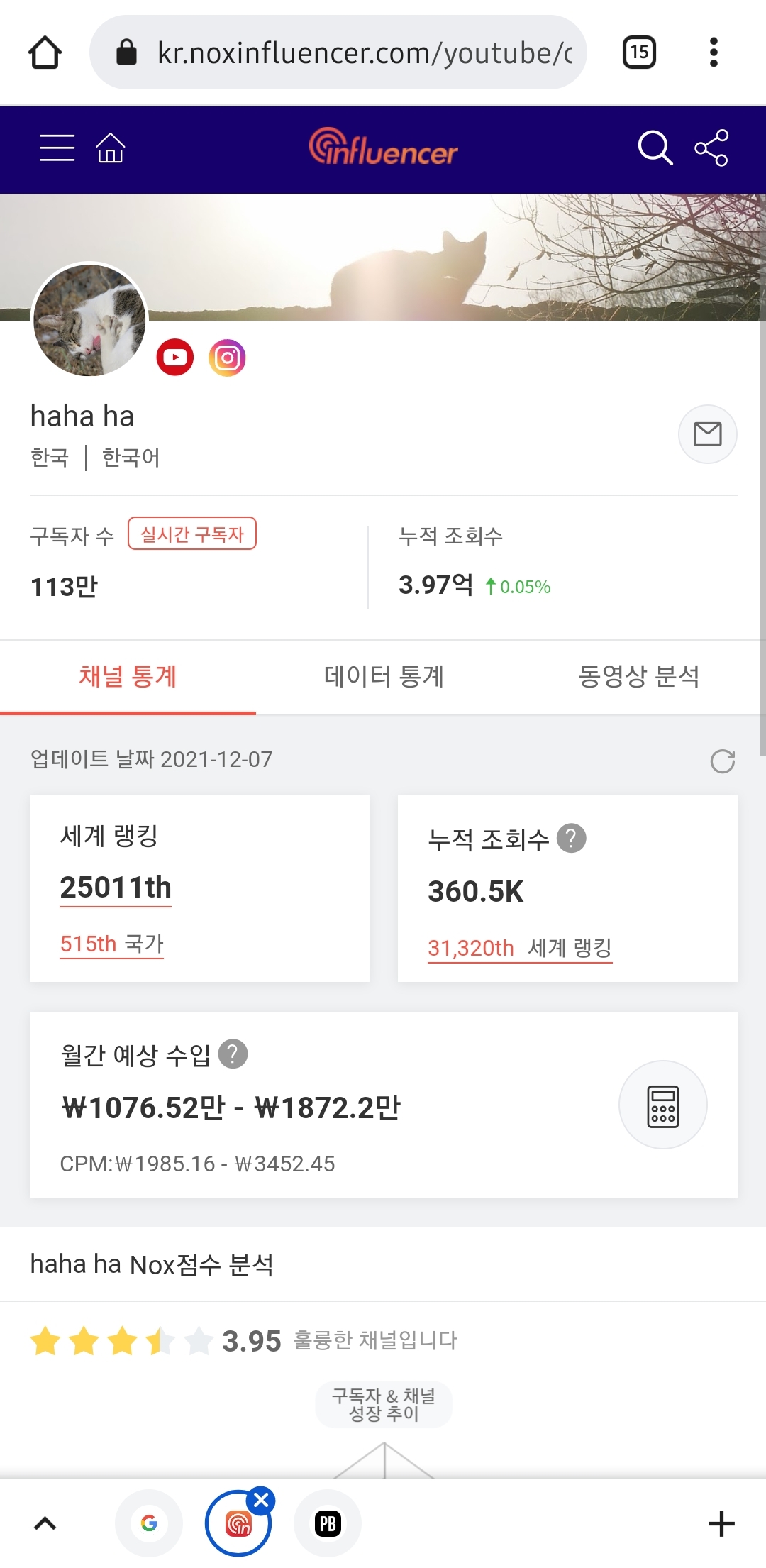Expand the bottom tab strip chevron
This screenshot has width=766, height=1568.
pyautogui.click(x=45, y=1523)
